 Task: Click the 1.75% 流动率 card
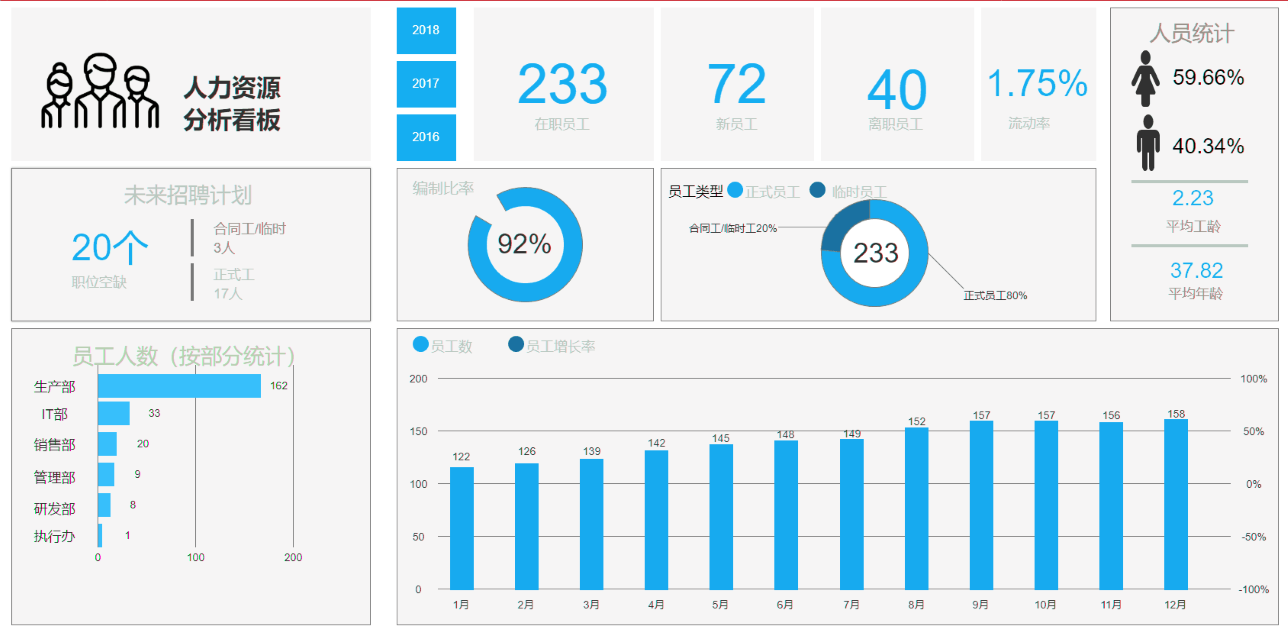click(1037, 85)
